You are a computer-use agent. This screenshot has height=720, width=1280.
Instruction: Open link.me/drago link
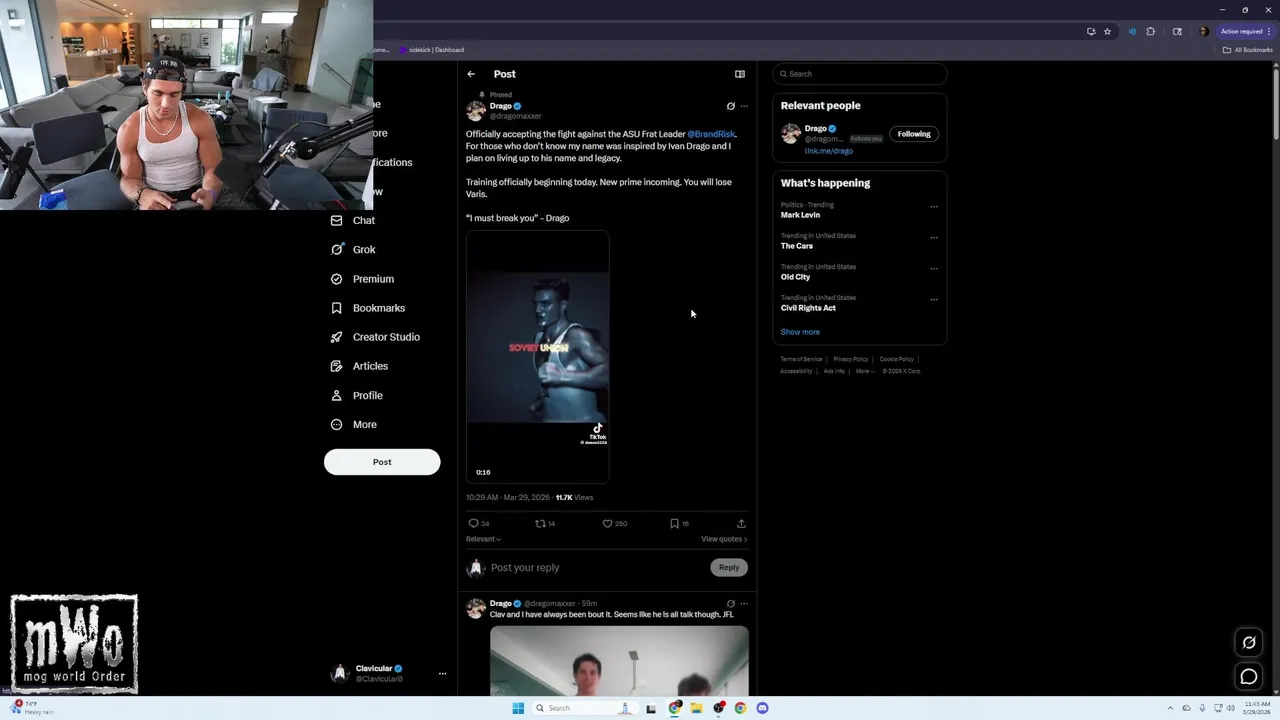829,151
